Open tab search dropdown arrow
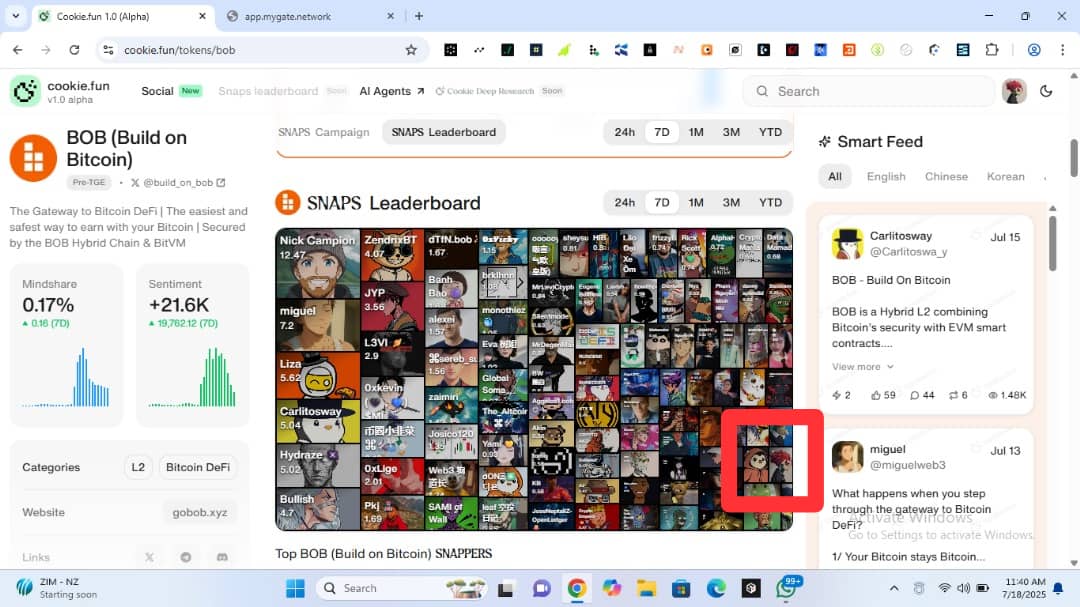This screenshot has width=1080, height=607. (15, 16)
